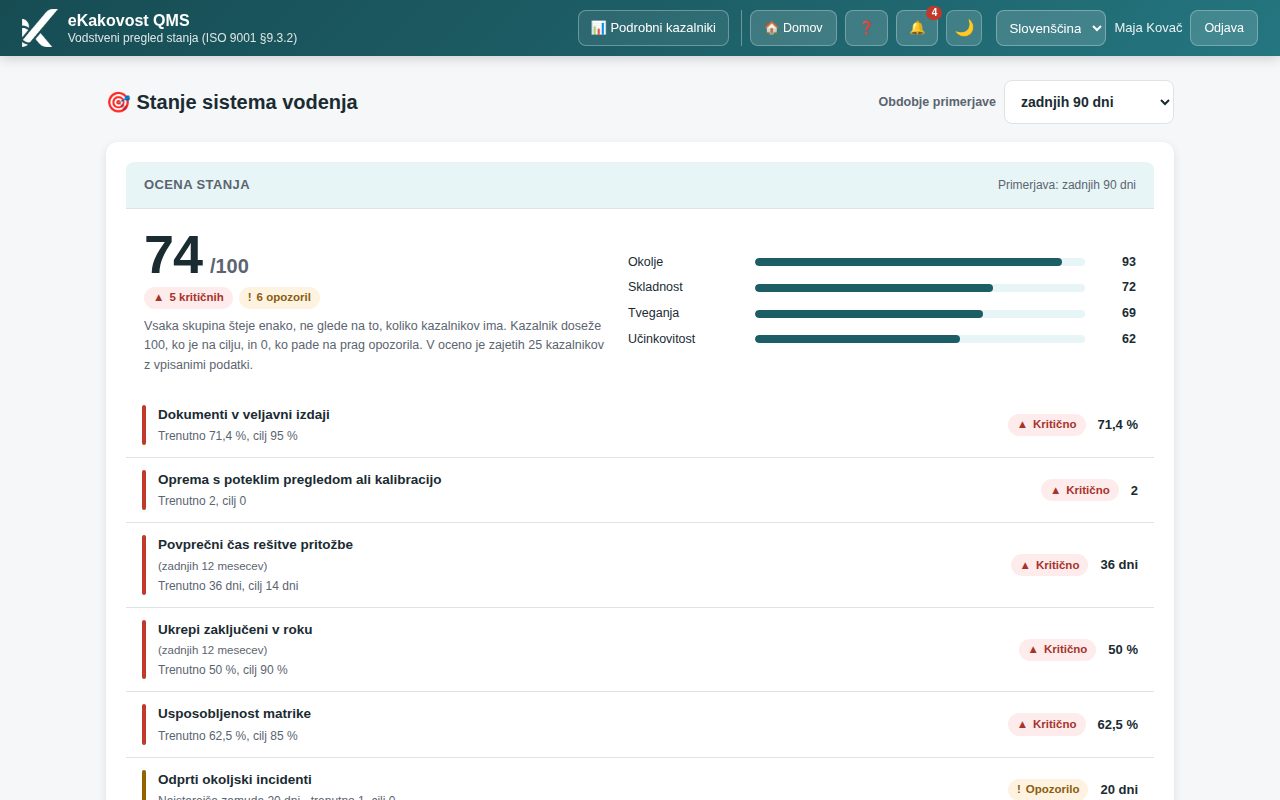Click Kritično badge on Povprečni čas row

coord(1050,565)
